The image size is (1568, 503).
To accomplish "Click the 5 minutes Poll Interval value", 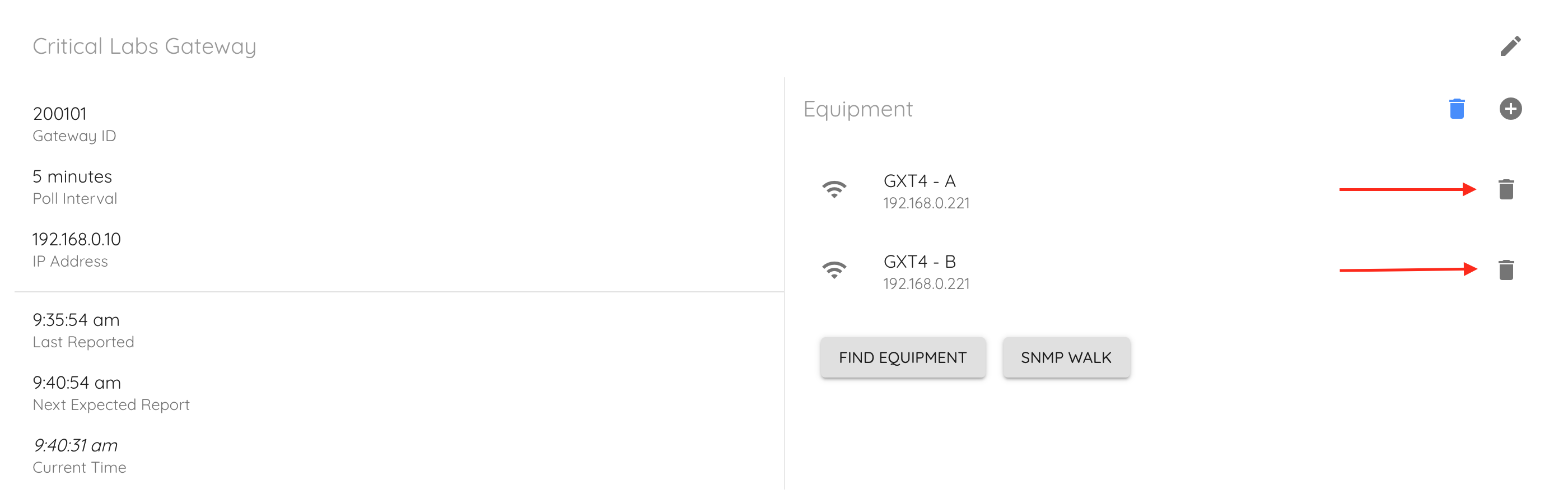I will click(72, 176).
